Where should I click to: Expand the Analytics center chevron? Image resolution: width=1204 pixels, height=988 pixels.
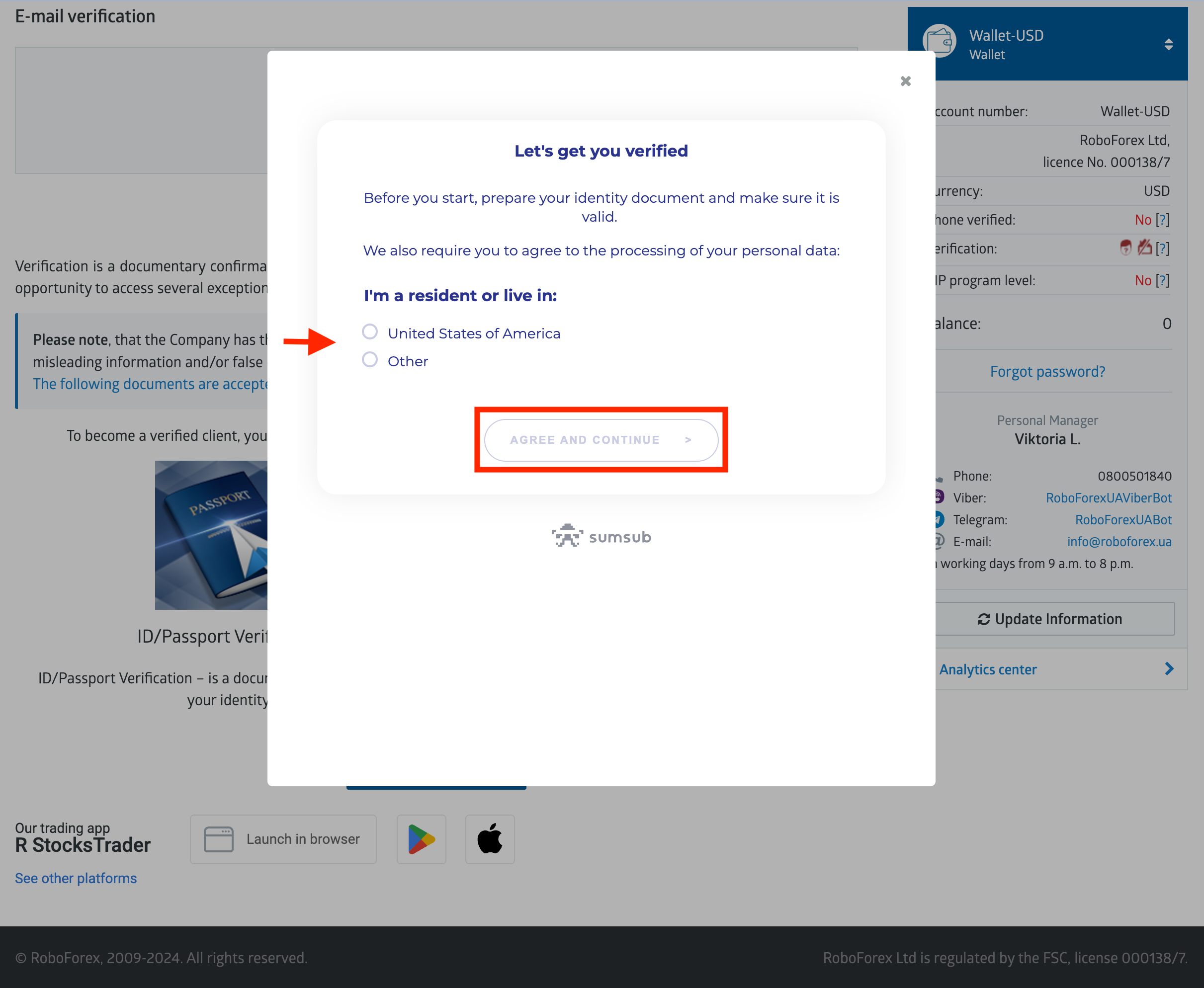[x=1169, y=669]
